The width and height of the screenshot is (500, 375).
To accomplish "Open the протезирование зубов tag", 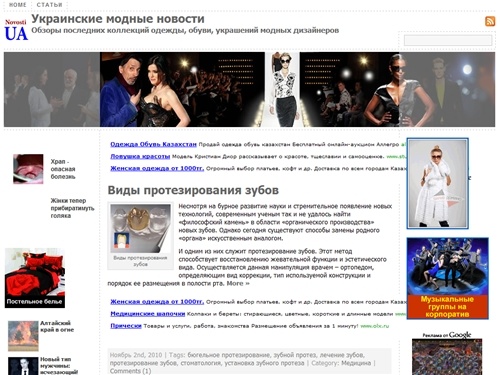I will (143, 363).
